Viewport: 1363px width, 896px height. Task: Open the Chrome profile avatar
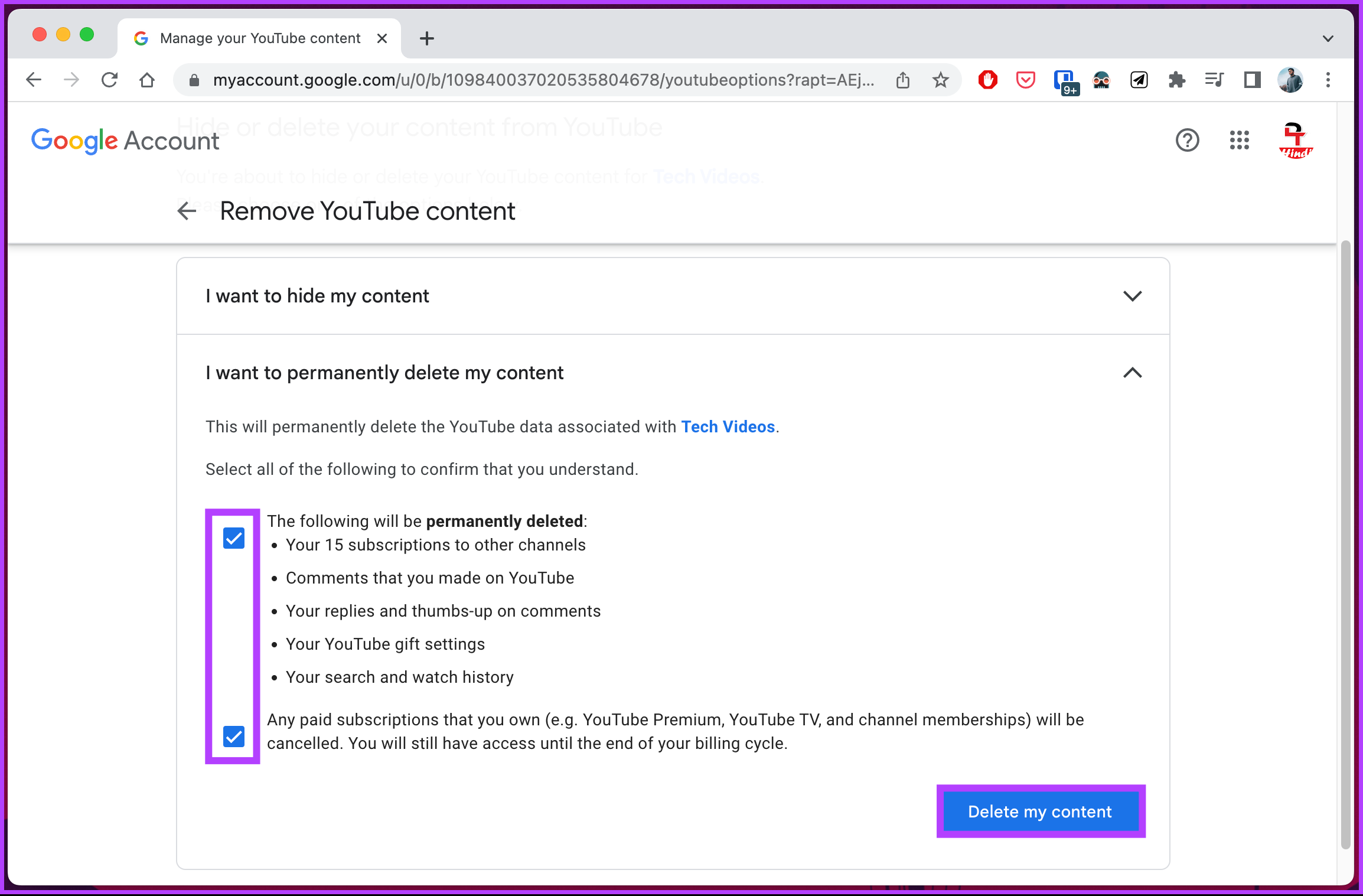tap(1290, 80)
